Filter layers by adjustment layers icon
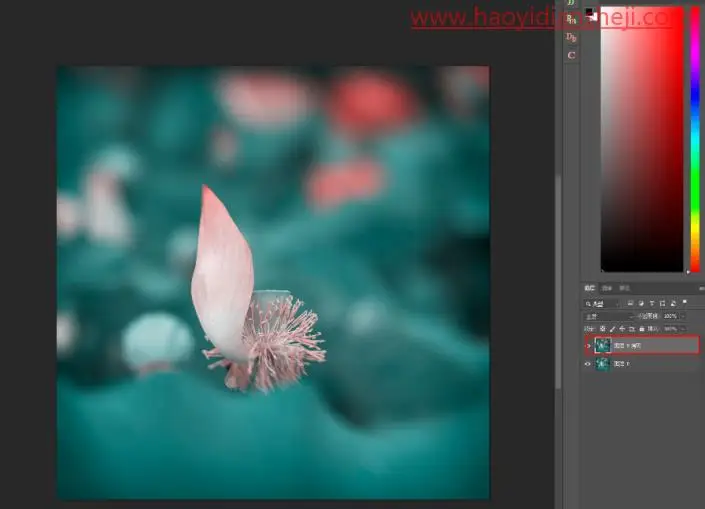The height and width of the screenshot is (509, 705). click(641, 303)
